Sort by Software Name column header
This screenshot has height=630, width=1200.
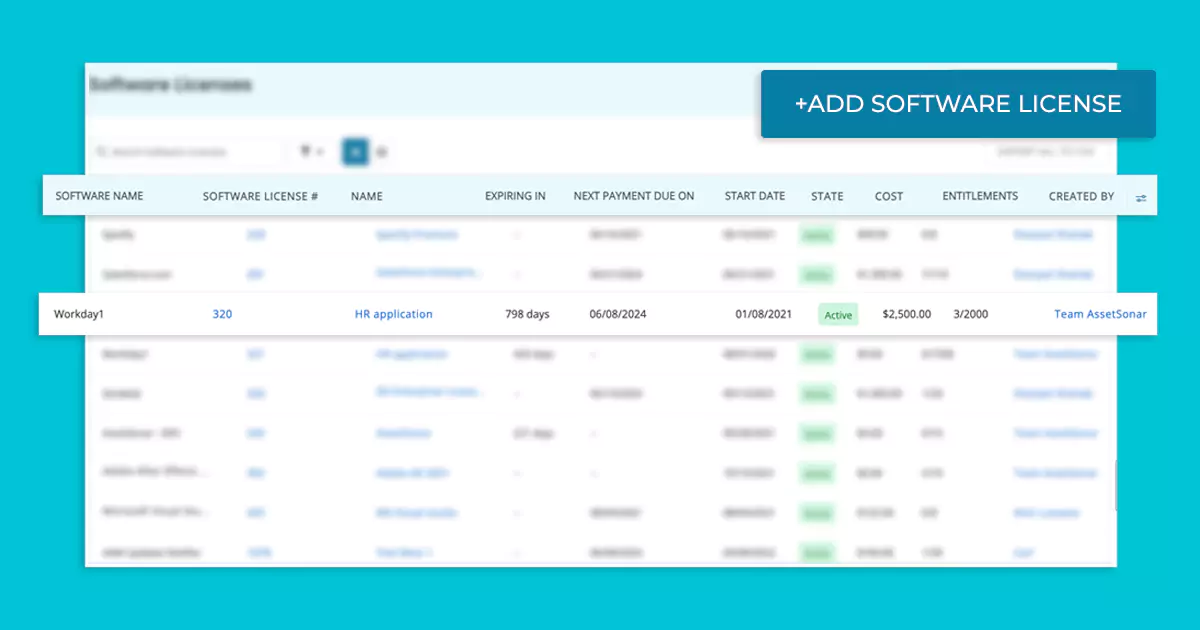[x=99, y=196]
